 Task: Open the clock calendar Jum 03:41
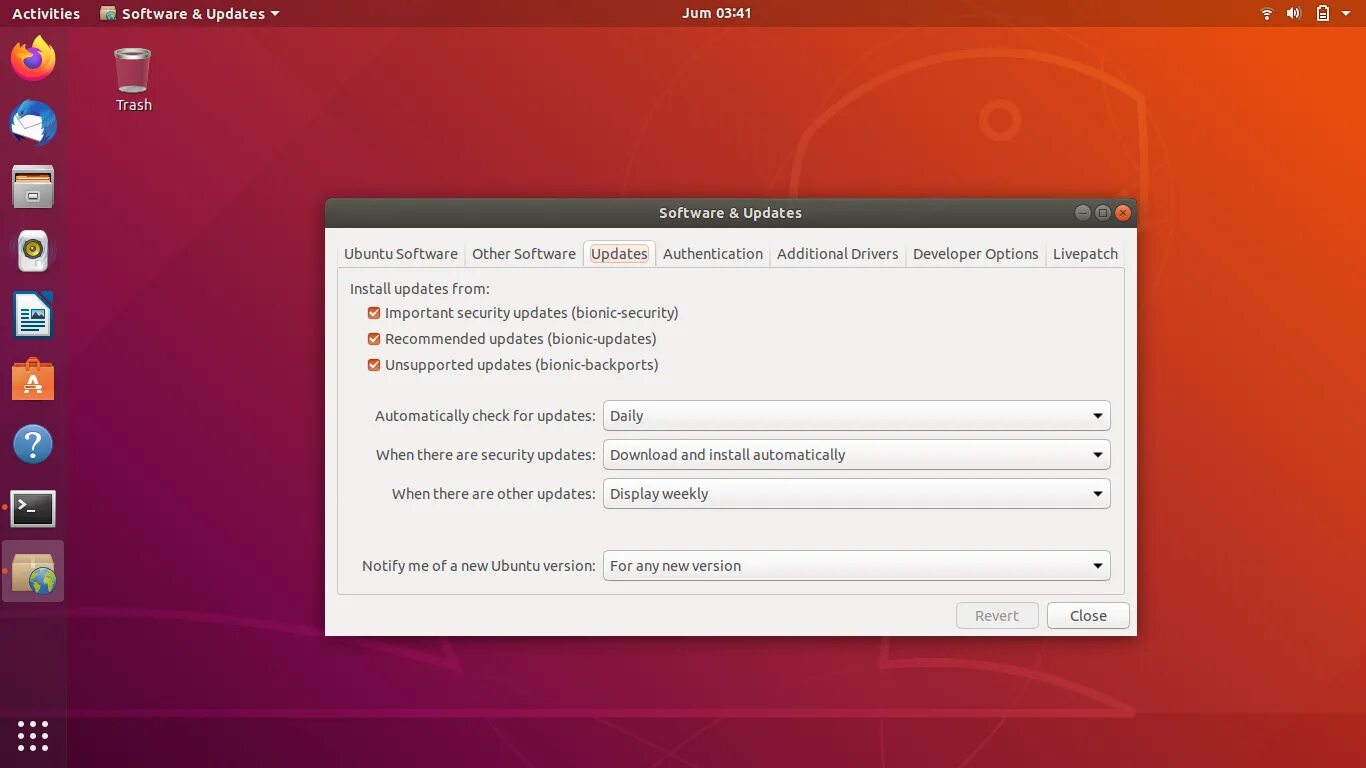tap(716, 13)
